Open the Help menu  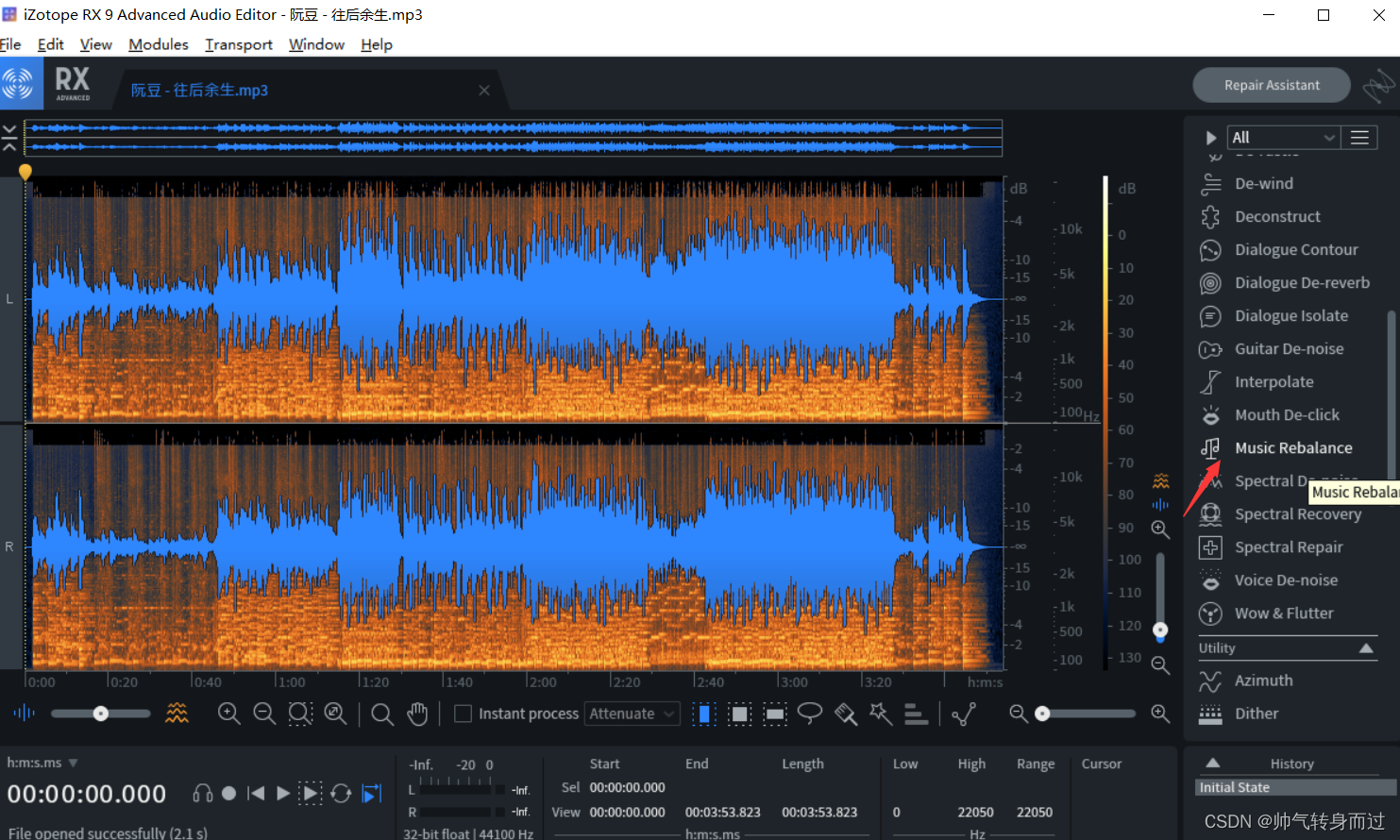[376, 44]
